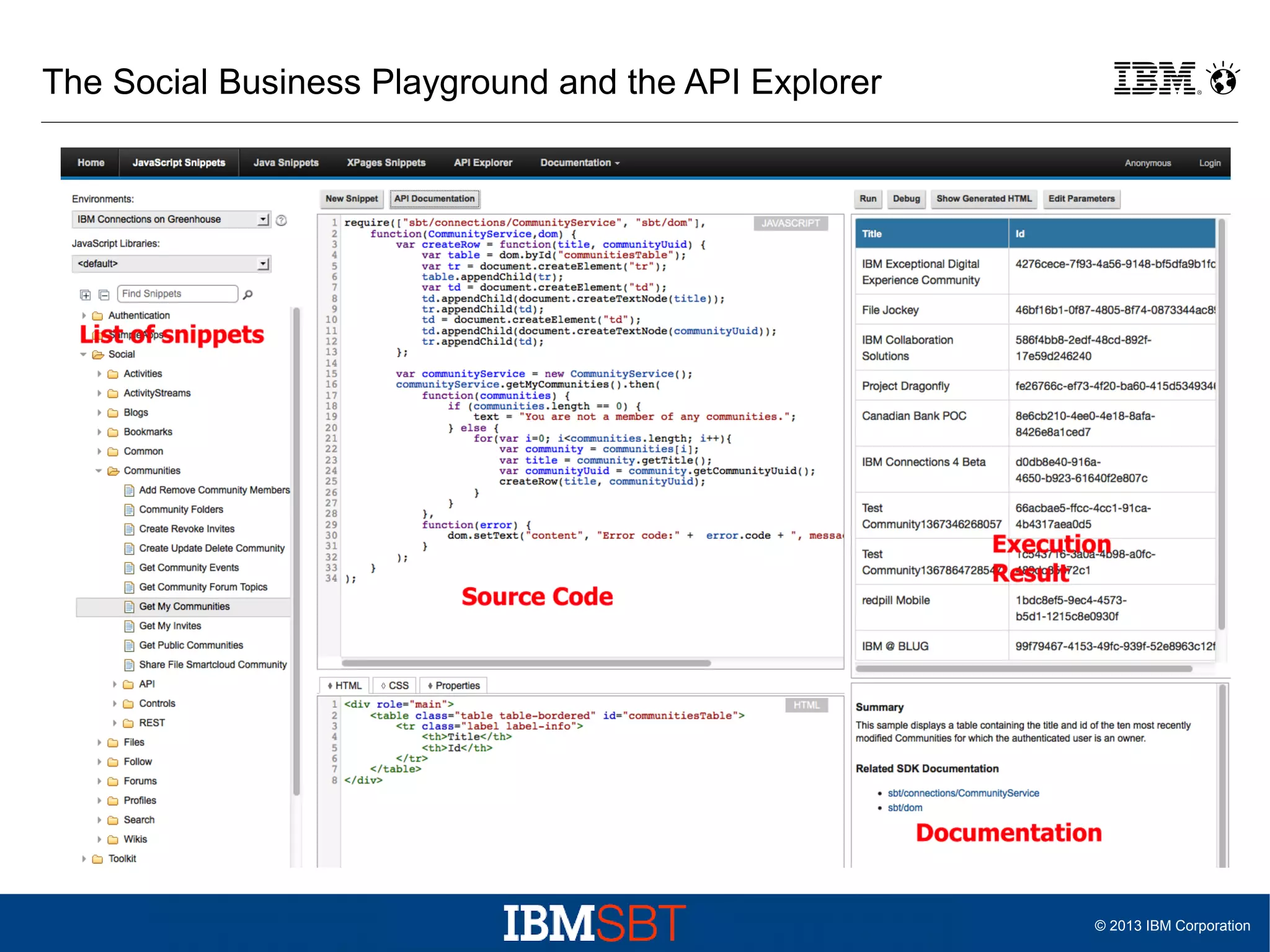Expand the Follow tree node

[99, 762]
